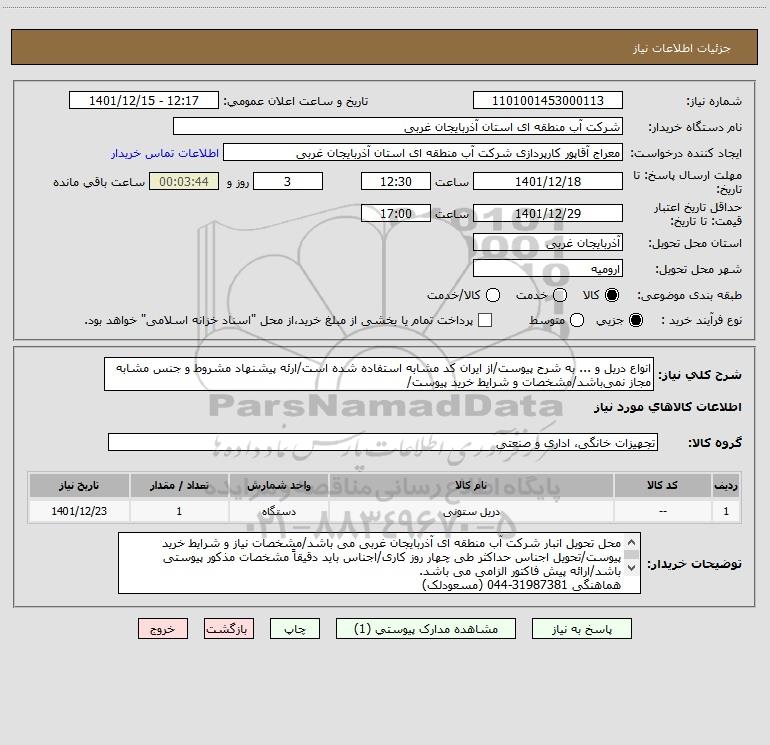Click the deadline time field 12:30

coord(396,181)
